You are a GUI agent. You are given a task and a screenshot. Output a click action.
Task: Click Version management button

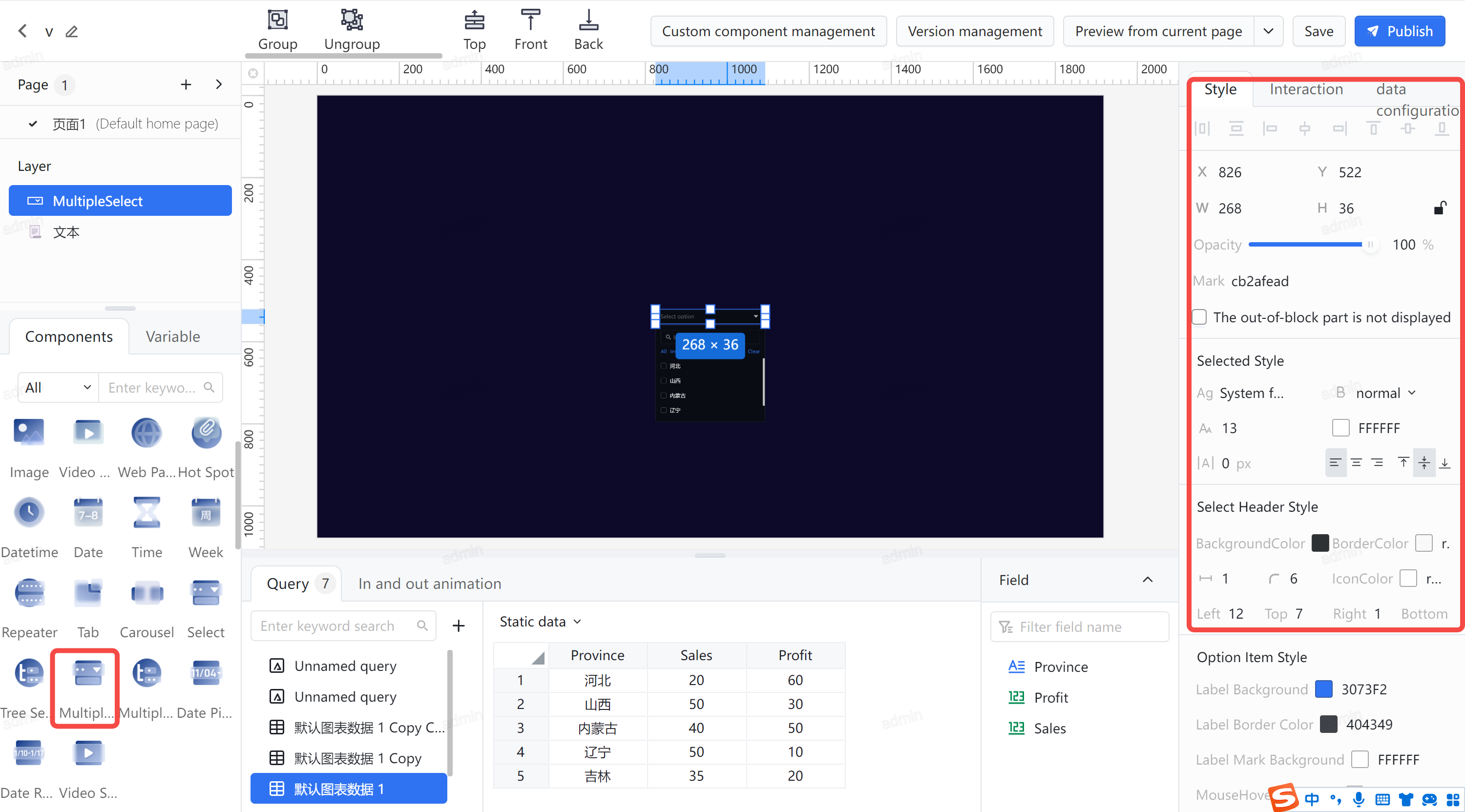coord(975,31)
